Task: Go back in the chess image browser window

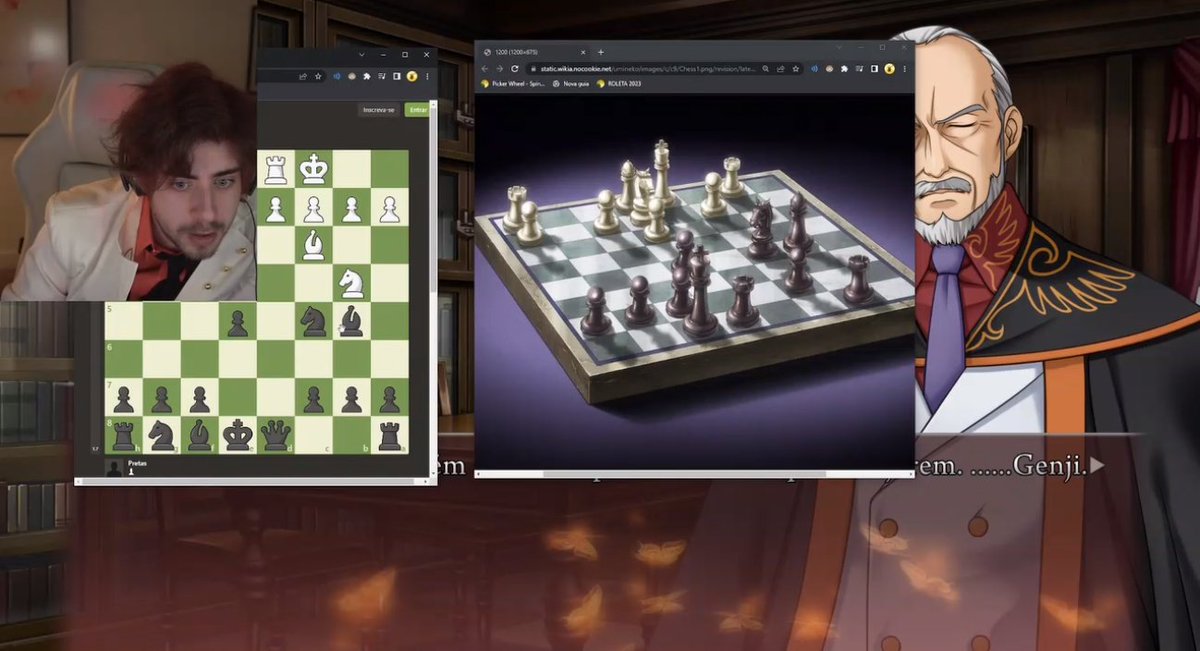Action: coord(485,68)
